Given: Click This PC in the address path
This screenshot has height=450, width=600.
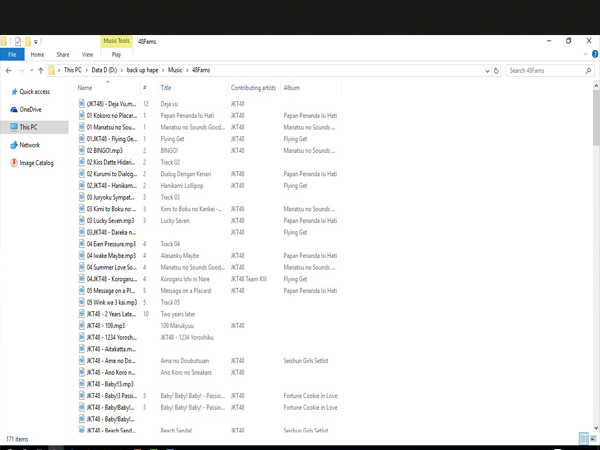Looking at the screenshot, I should point(72,70).
